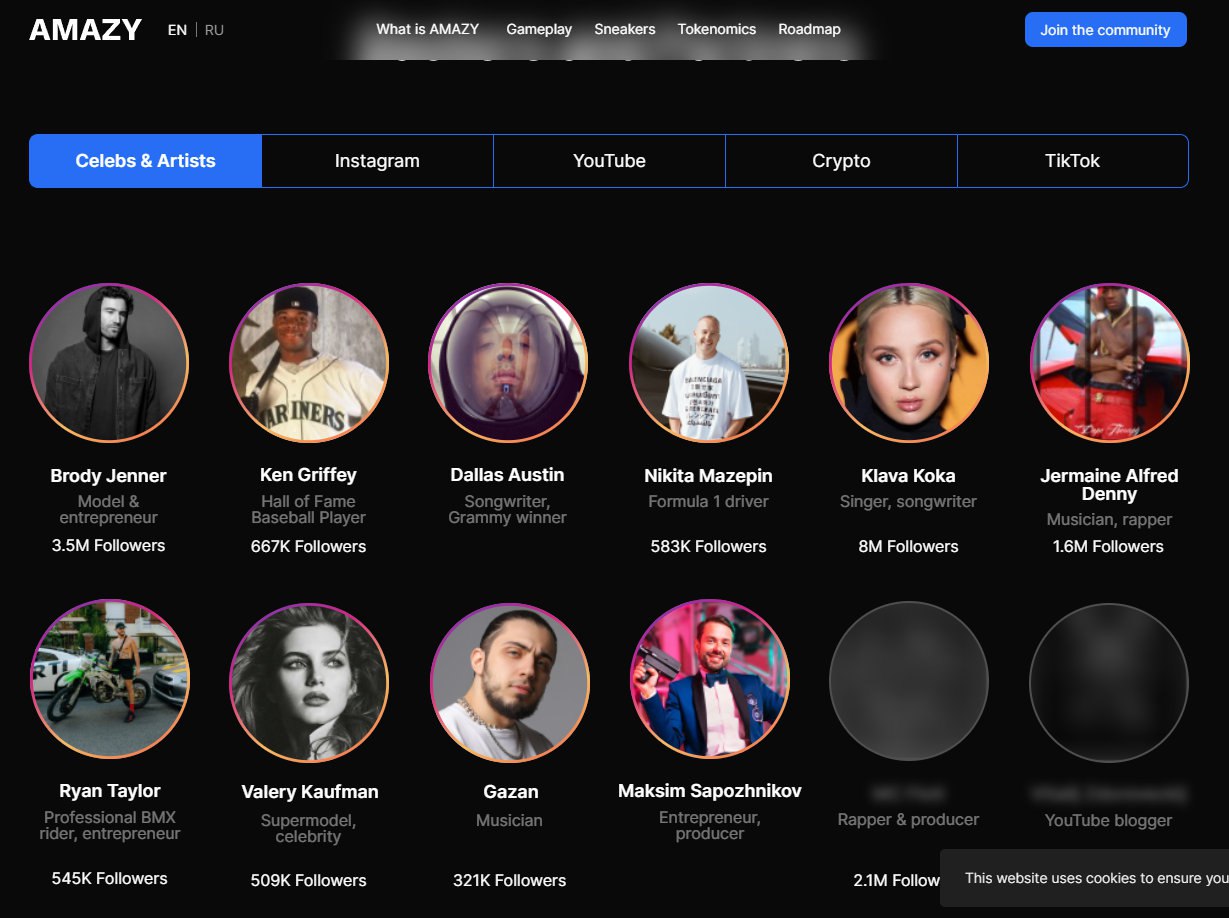The width and height of the screenshot is (1229, 918).
Task: Show the TikTok tab
Action: tap(1072, 161)
